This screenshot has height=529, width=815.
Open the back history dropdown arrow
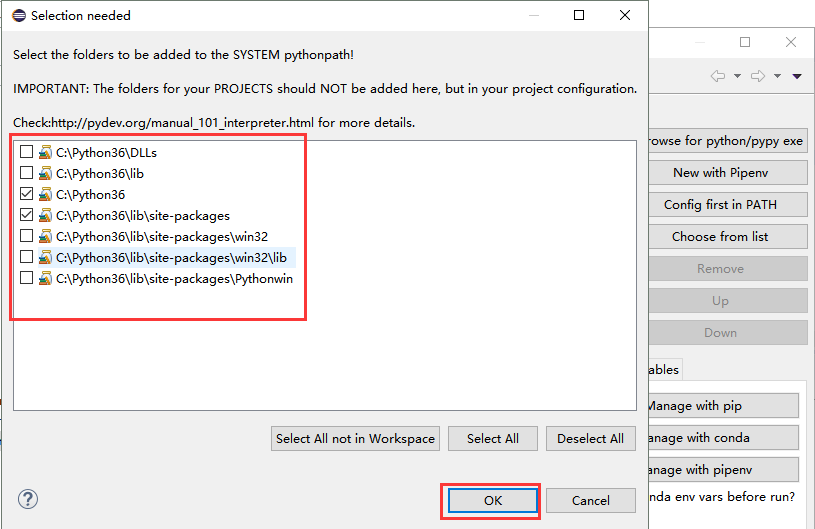click(x=737, y=76)
